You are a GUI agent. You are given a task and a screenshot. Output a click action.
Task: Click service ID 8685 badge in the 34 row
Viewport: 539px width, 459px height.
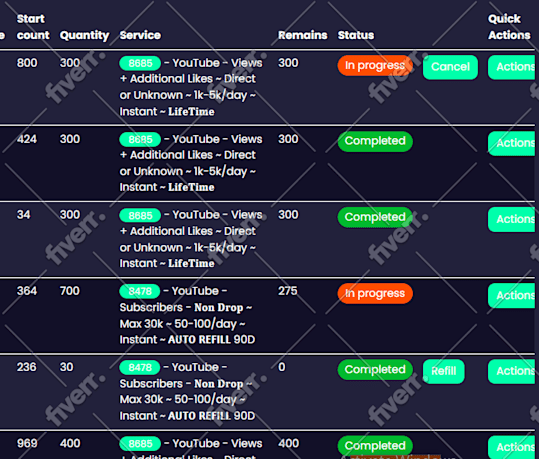point(140,216)
